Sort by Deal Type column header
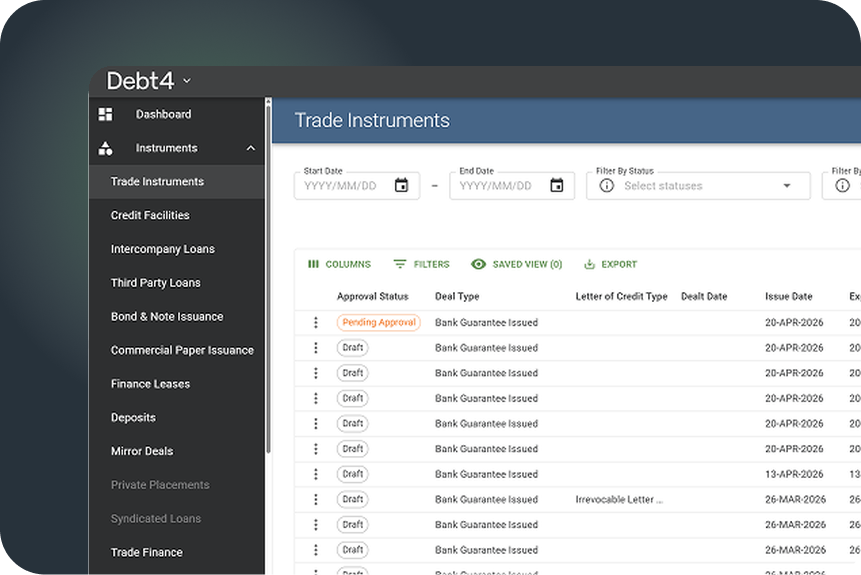Viewport: 861px width, 575px height. [457, 297]
